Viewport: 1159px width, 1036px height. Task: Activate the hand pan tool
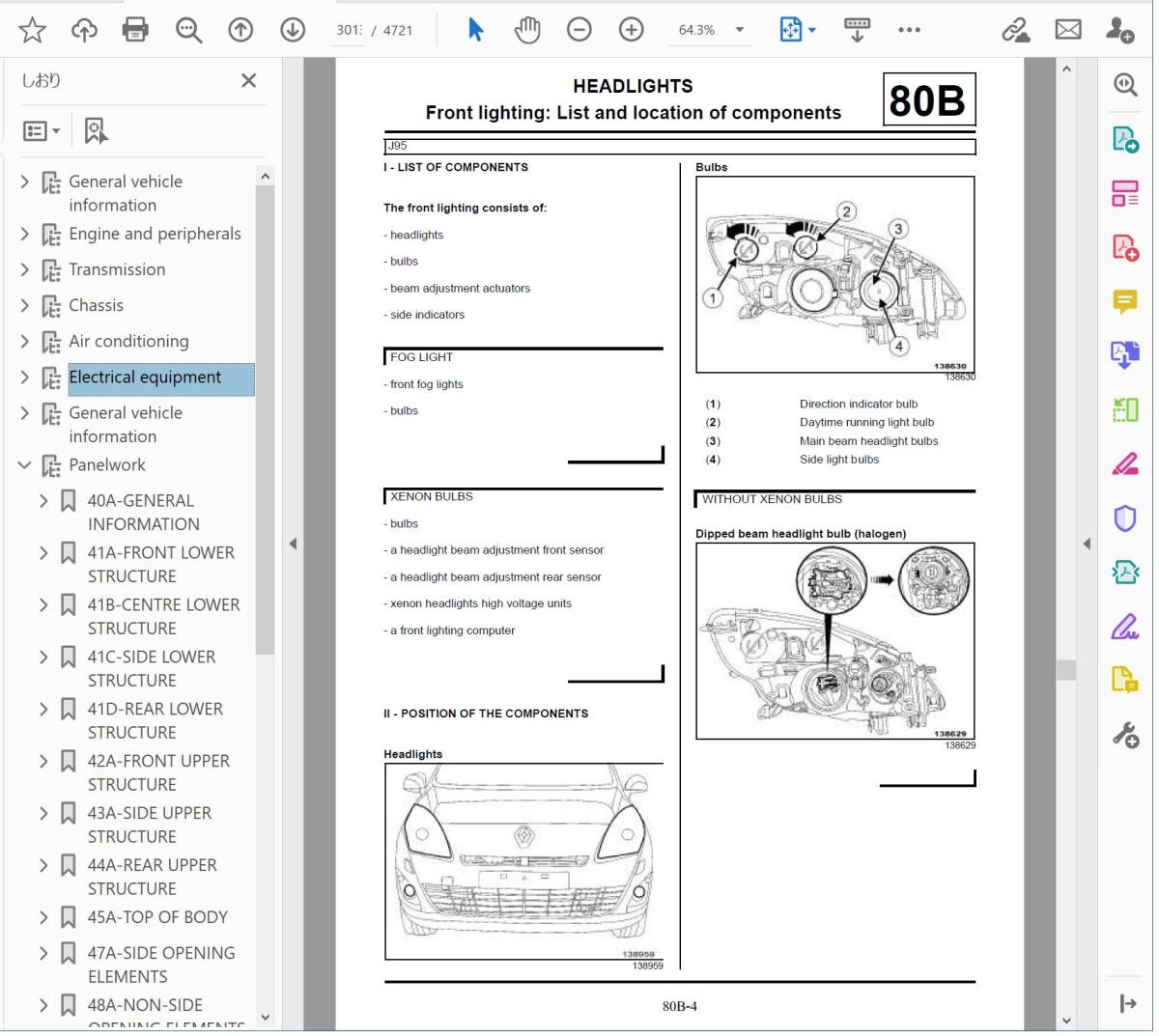tap(527, 30)
